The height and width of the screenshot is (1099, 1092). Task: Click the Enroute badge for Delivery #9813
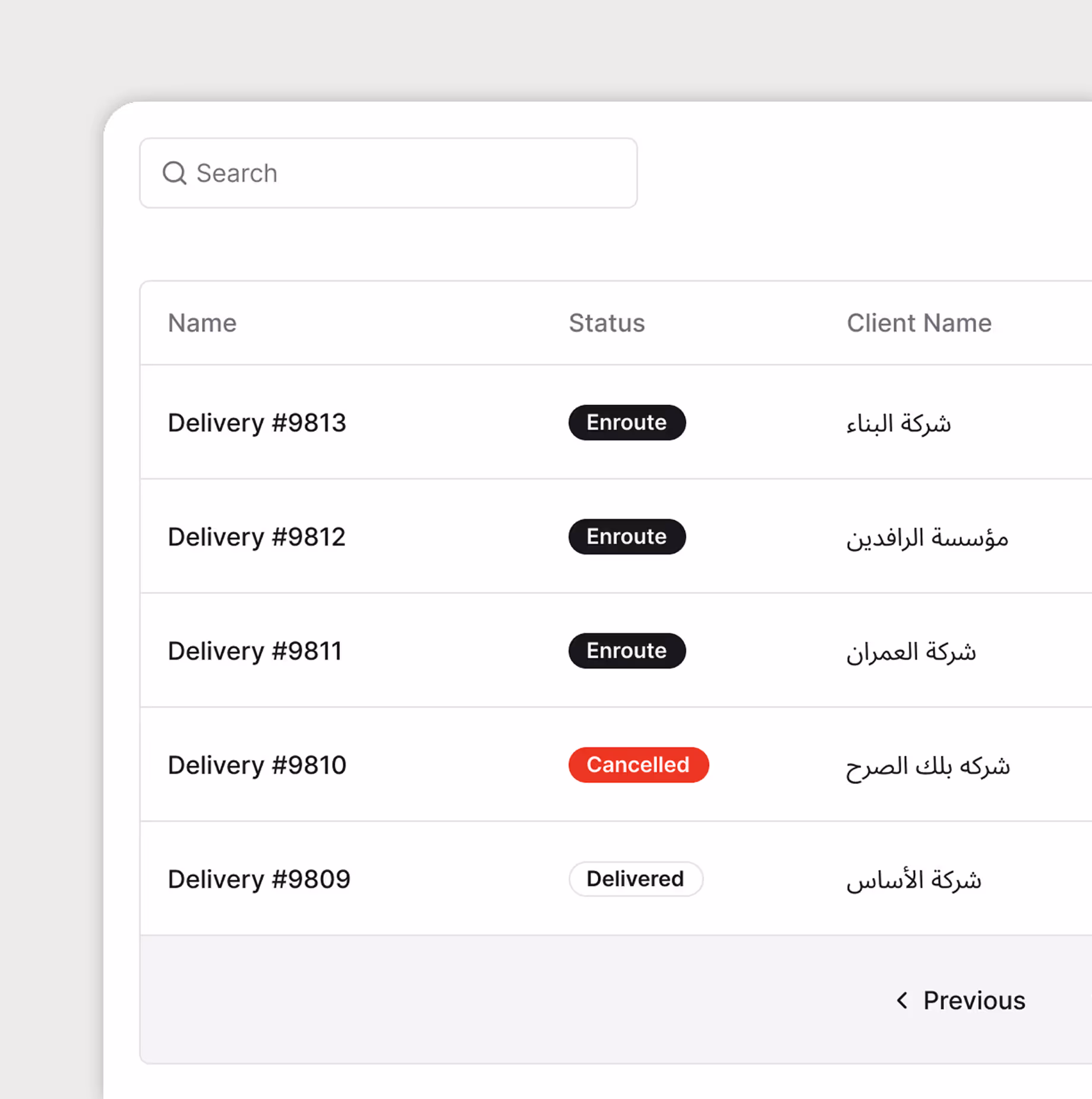(x=627, y=423)
